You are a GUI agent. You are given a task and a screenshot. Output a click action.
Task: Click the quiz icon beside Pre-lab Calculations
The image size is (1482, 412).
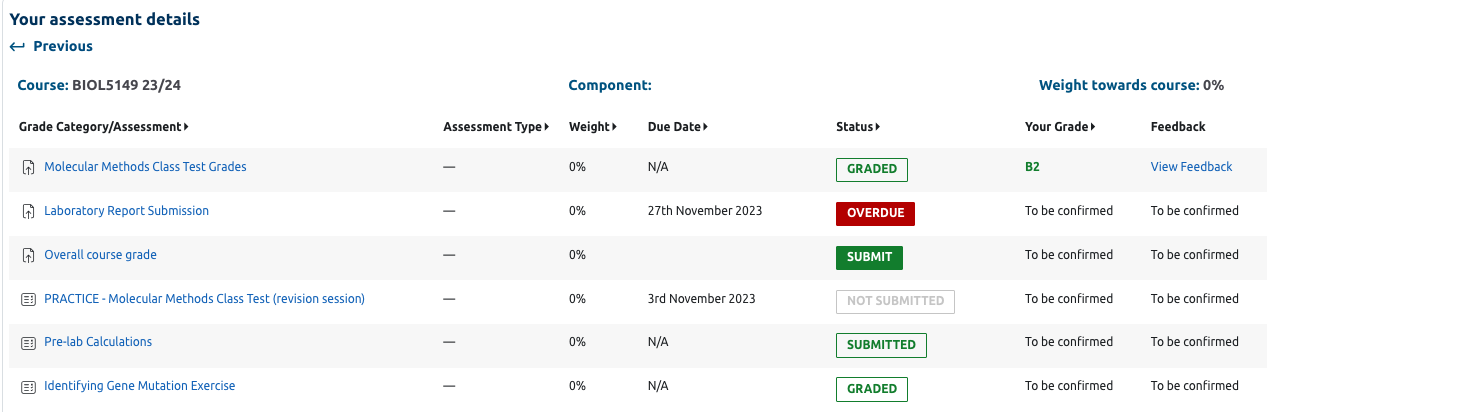tap(28, 343)
